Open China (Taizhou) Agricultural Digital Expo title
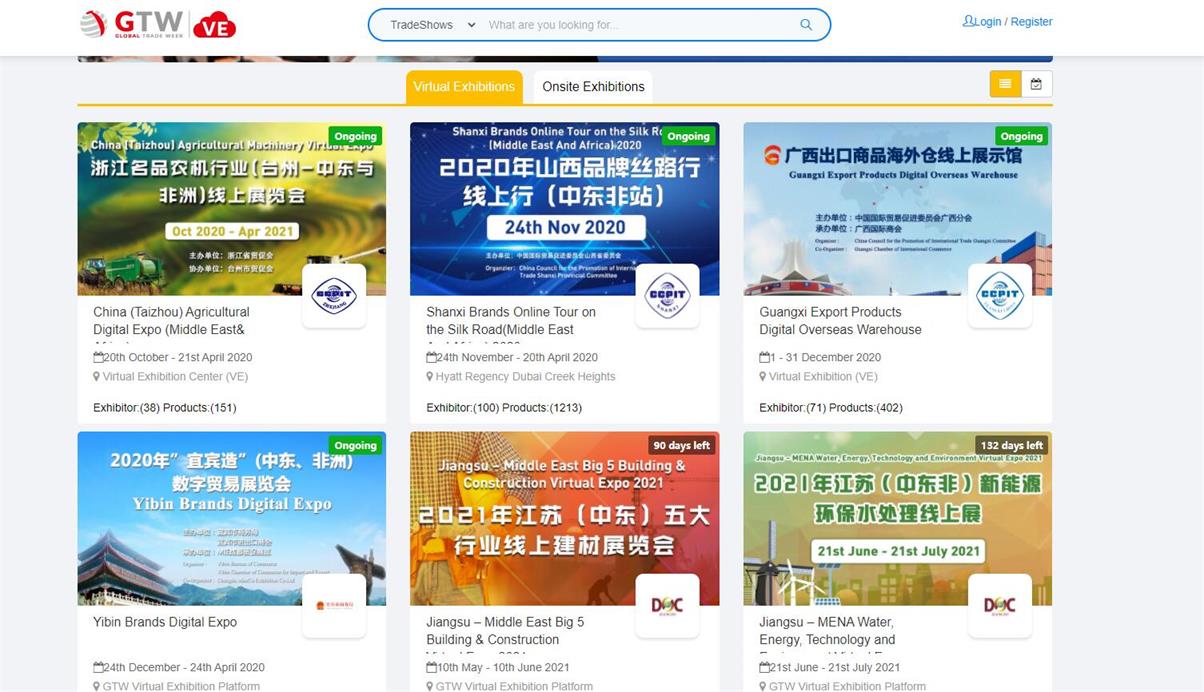The image size is (1204, 692). tap(171, 321)
